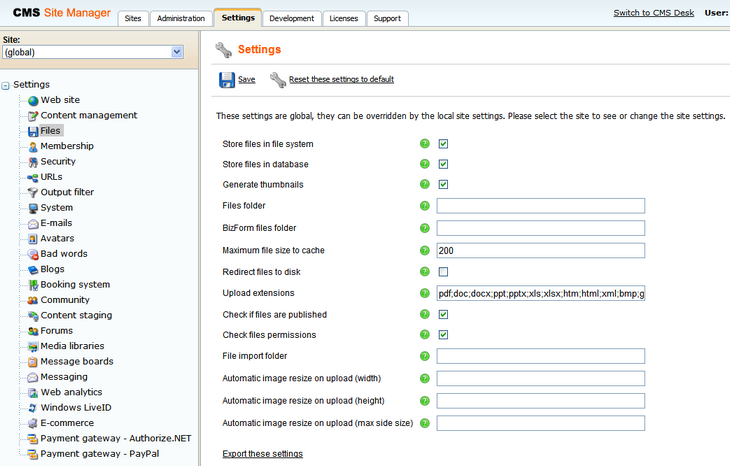
Task: Click the help icon next to Upload extensions
Action: coord(424,293)
